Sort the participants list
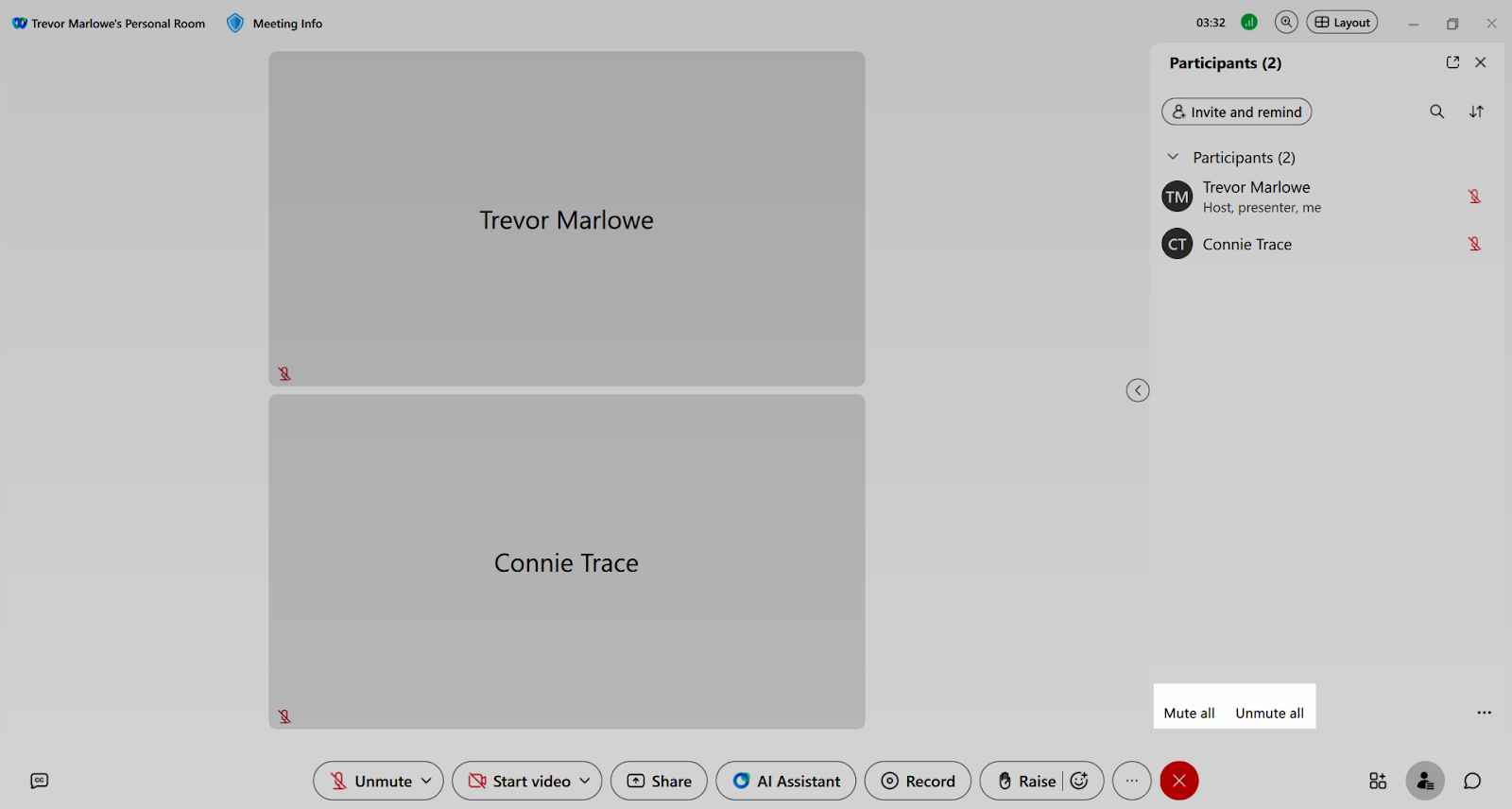This screenshot has height=809, width=1512. (x=1476, y=112)
